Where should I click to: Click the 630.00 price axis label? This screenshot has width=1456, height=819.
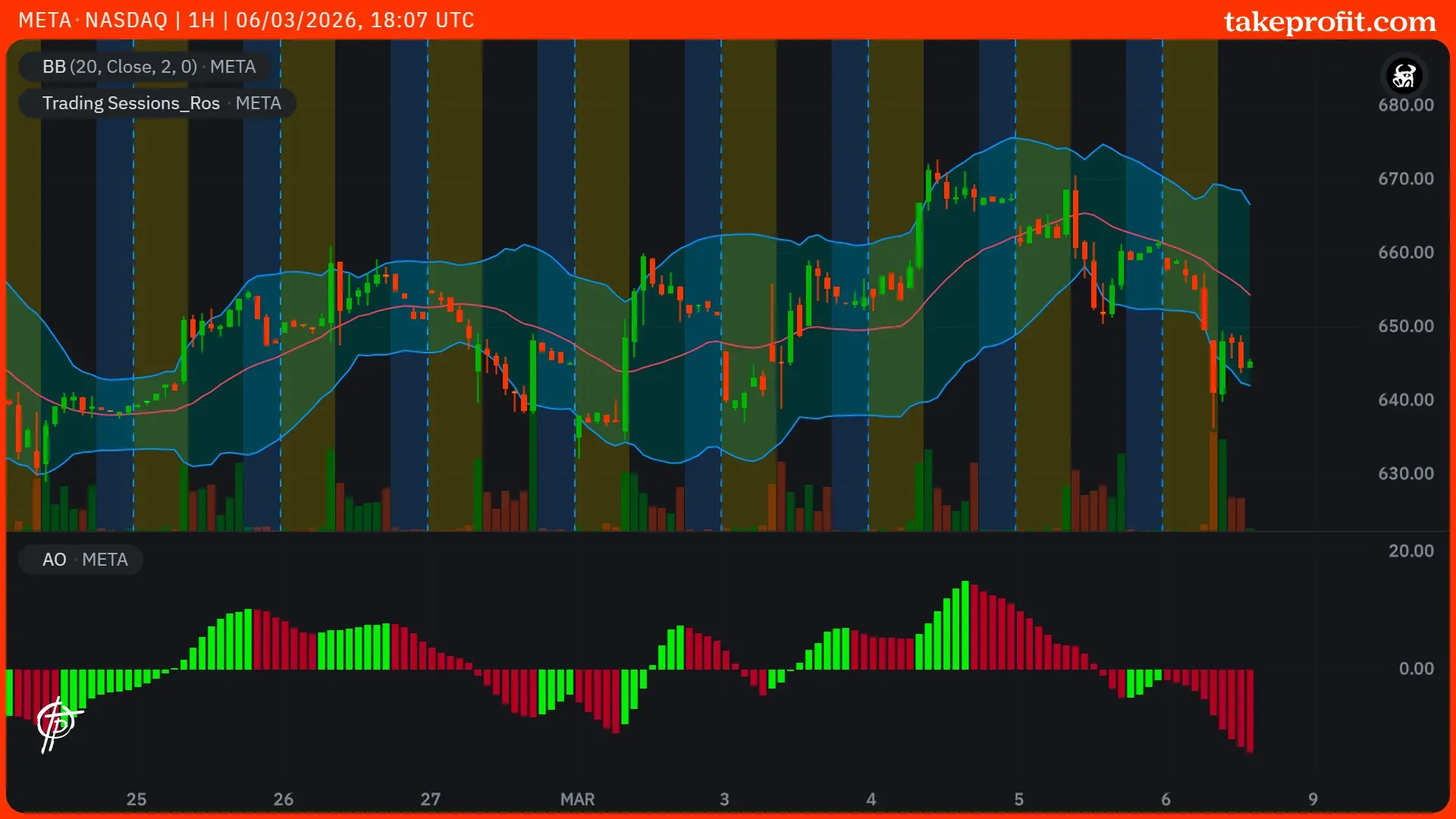tap(1405, 473)
